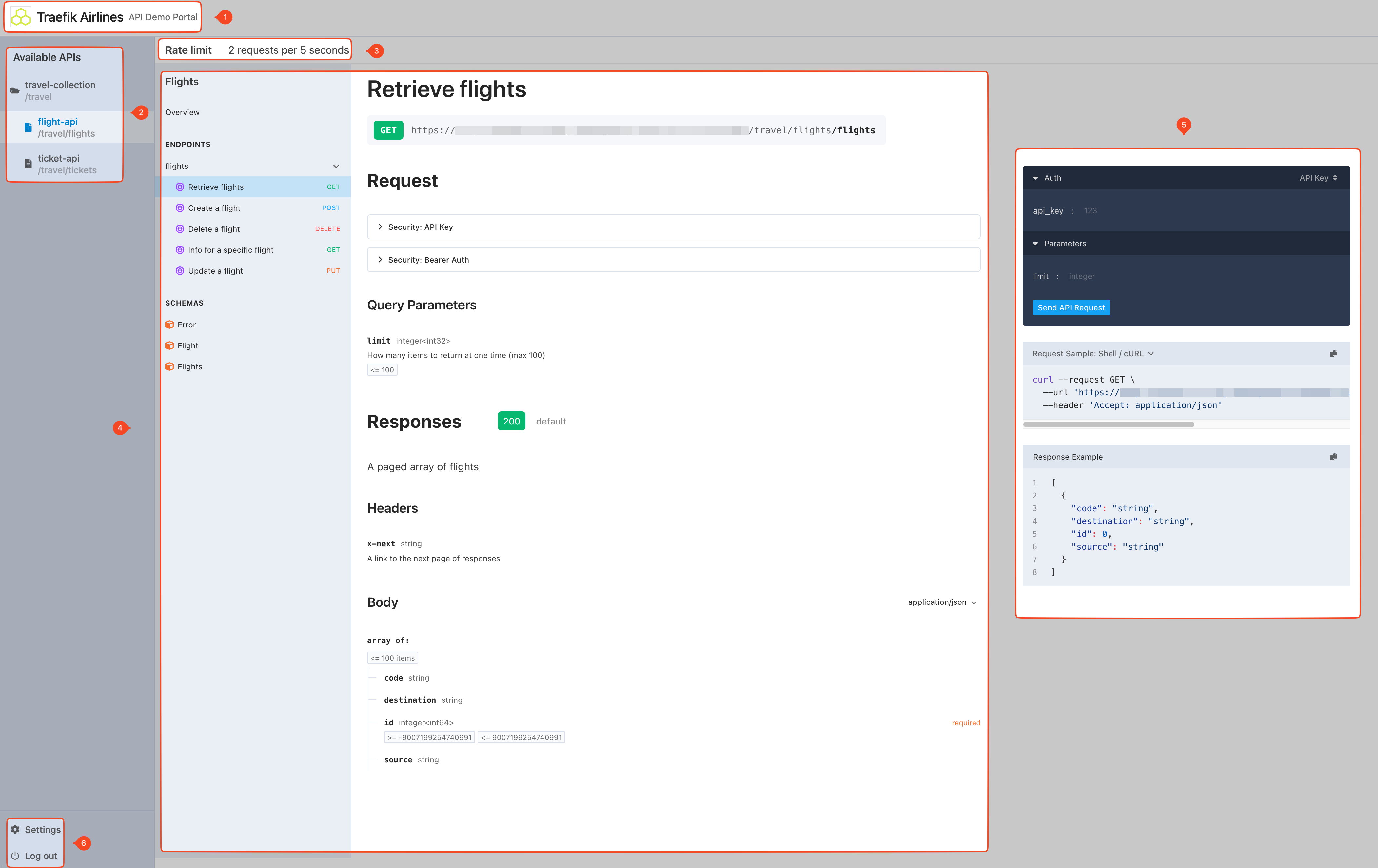Open Settings via the gear icon
The image size is (1378, 868).
point(15,829)
